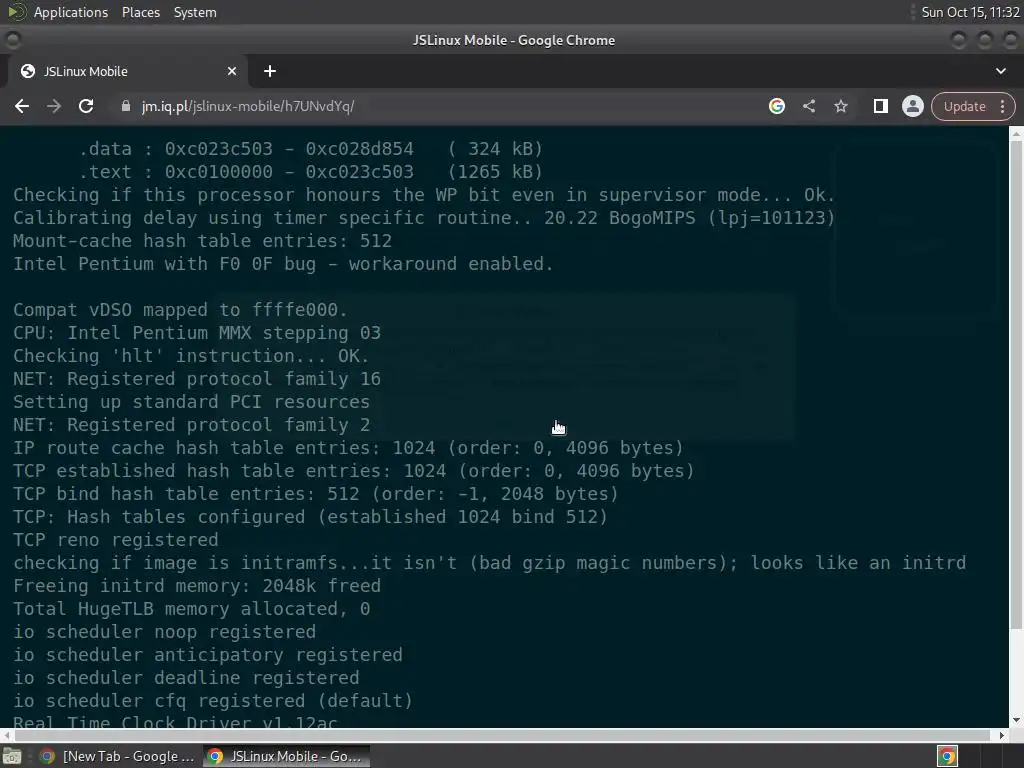The height and width of the screenshot is (768, 1024).
Task: Click line 'NET: Registered protocol family 16'
Action: pyautogui.click(x=197, y=379)
